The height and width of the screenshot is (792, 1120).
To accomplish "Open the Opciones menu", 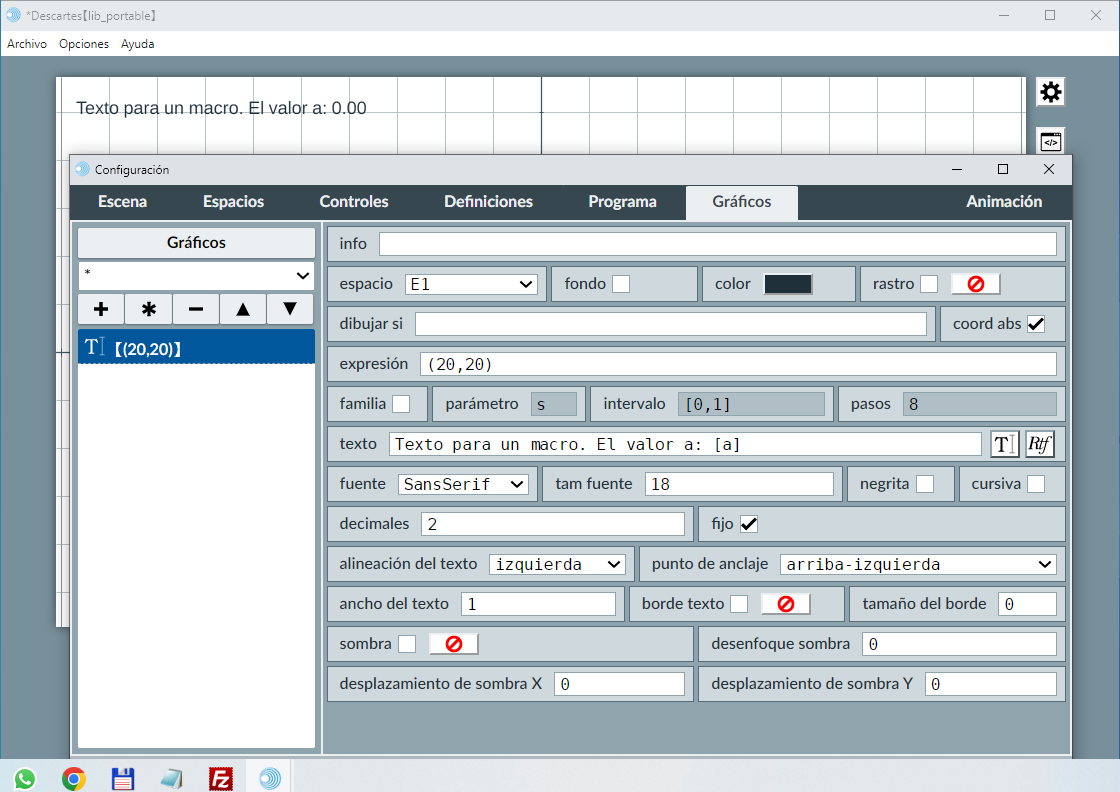I will click(84, 44).
